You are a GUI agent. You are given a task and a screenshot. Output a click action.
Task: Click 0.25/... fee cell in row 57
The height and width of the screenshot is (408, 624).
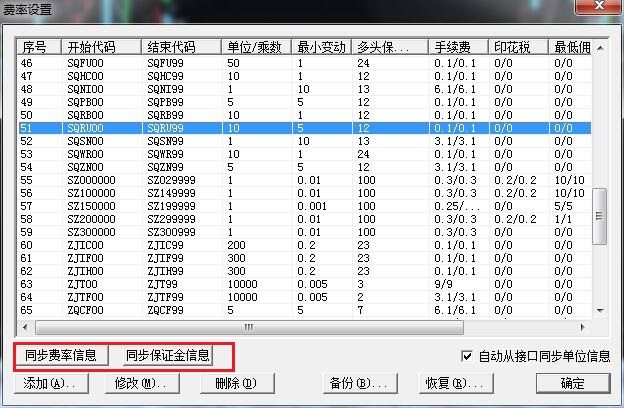tap(456, 206)
